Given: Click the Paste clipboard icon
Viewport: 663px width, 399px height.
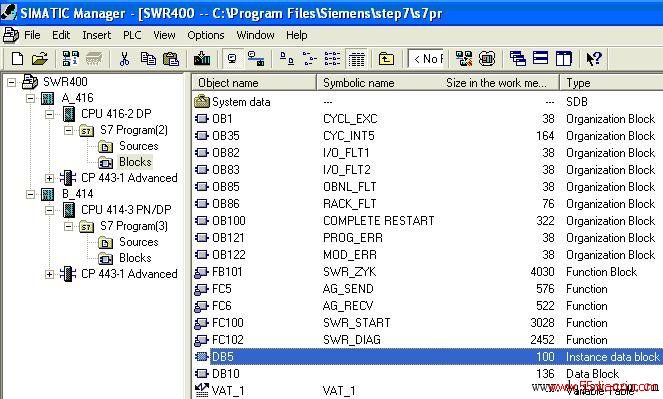Looking at the screenshot, I should coord(171,59).
